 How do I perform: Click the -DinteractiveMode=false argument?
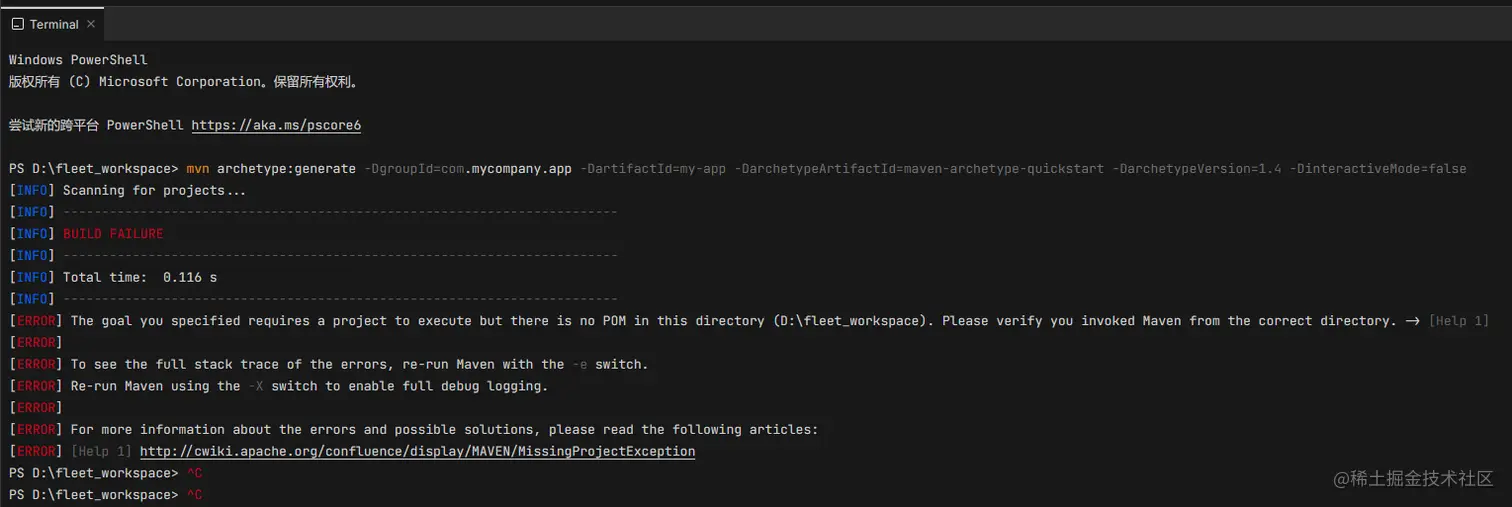point(1377,169)
